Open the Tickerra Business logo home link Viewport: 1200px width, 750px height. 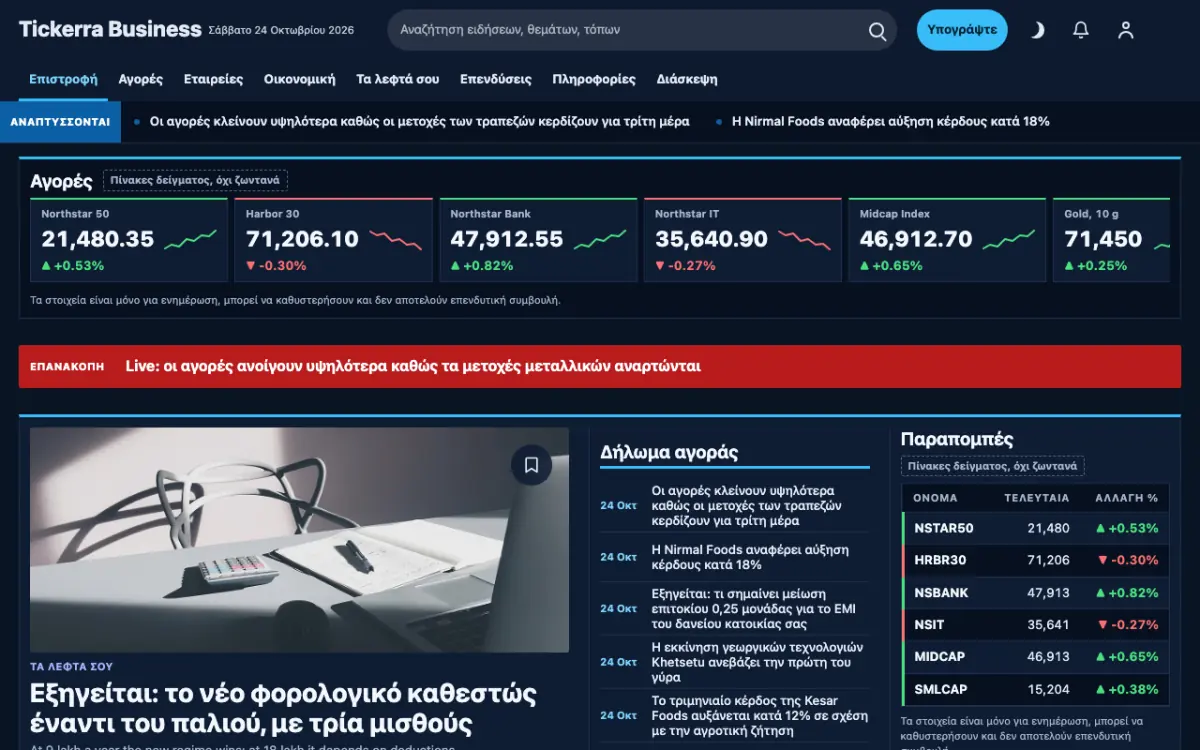(110, 29)
